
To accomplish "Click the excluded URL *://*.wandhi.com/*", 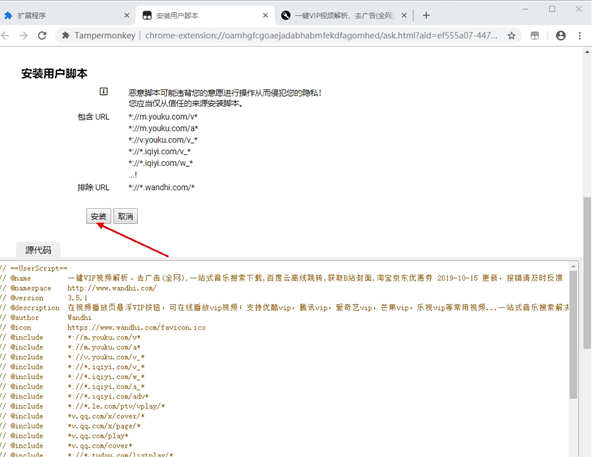I will pyautogui.click(x=161, y=187).
